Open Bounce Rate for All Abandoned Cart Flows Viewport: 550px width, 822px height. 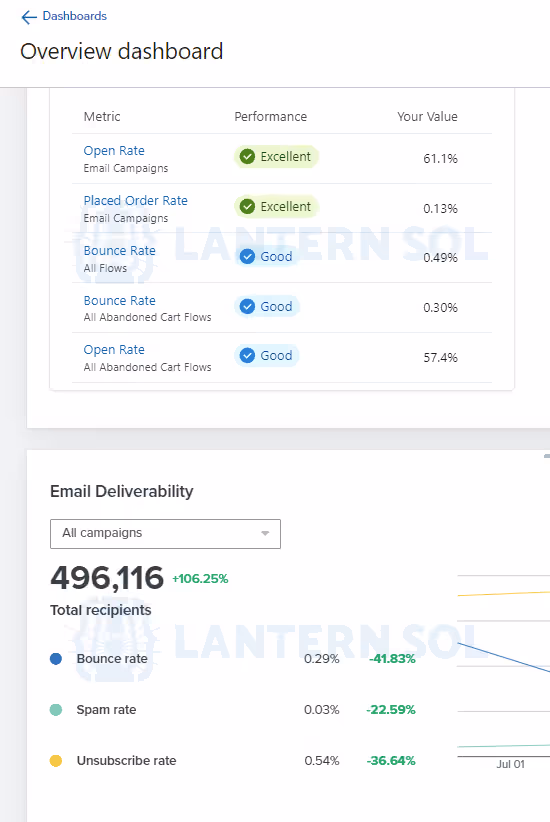(120, 300)
